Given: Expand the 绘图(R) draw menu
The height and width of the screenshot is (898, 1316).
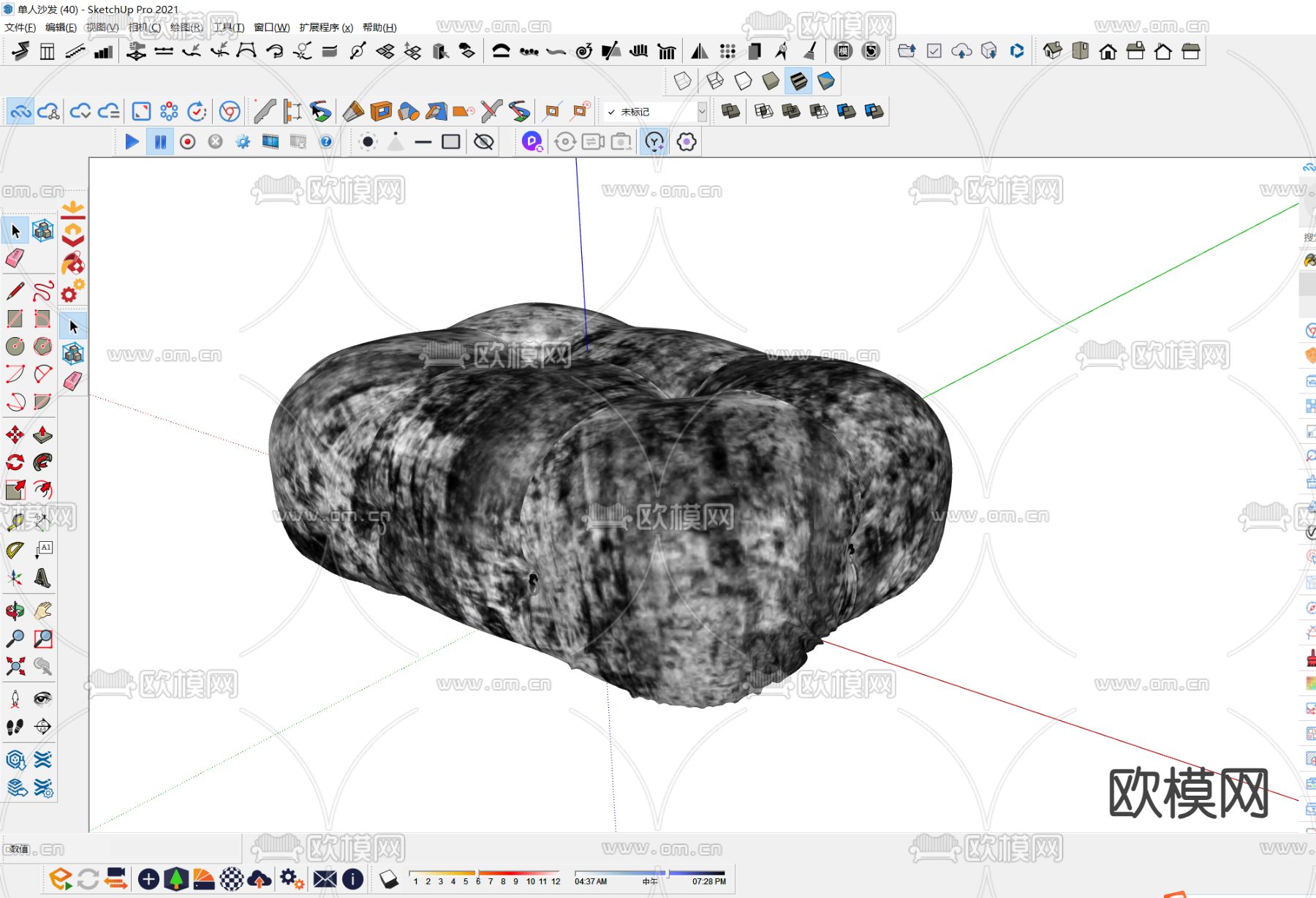Looking at the screenshot, I should tap(186, 27).
